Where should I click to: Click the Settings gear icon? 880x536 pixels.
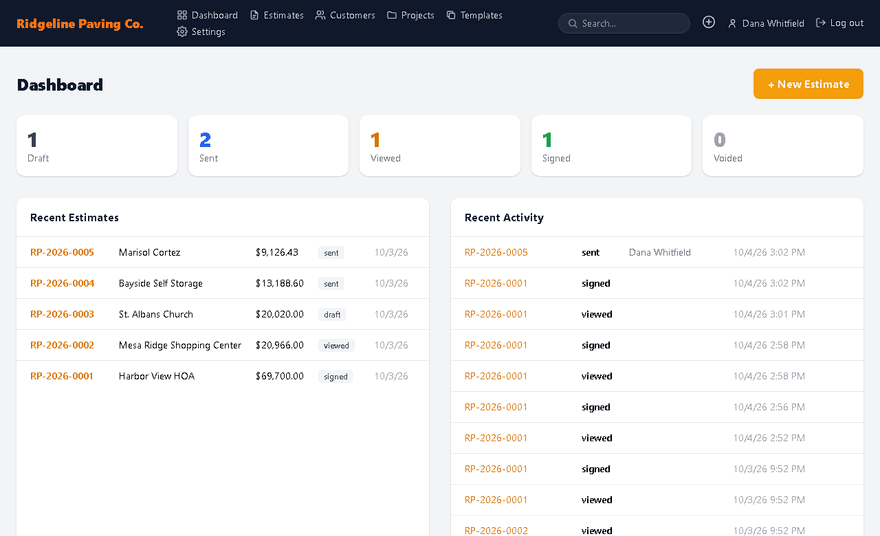click(182, 31)
